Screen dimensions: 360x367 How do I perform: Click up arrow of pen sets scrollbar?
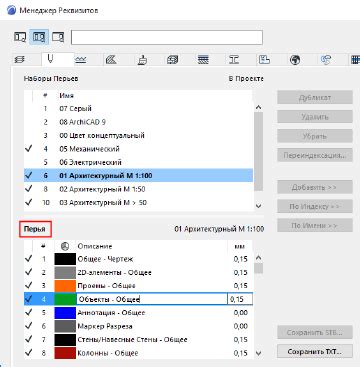point(258,107)
